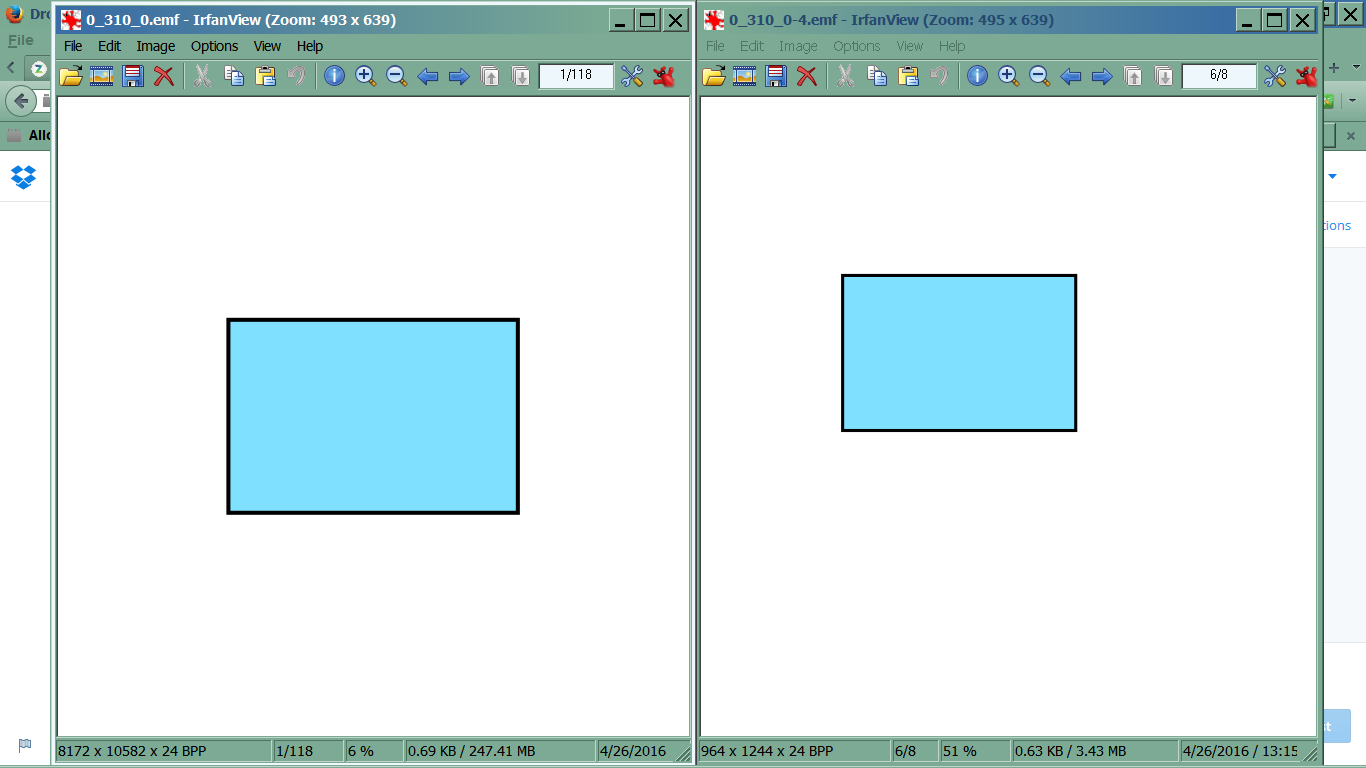Image resolution: width=1366 pixels, height=768 pixels.
Task: Click Open file icon in left IrfanView window
Action: 71,76
